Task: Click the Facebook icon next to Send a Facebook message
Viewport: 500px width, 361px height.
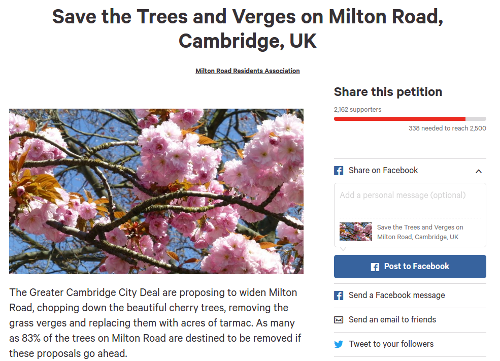Action: (x=338, y=295)
